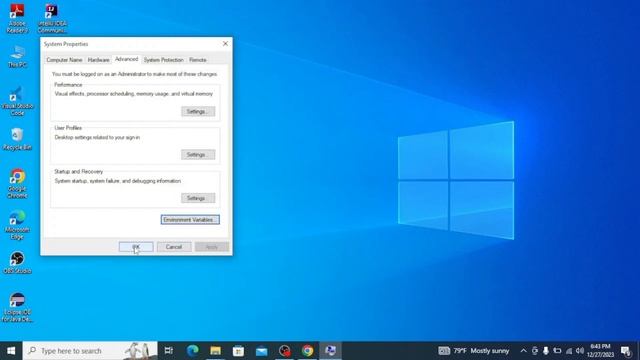Open Google Chrome desktop shortcut
This screenshot has height=360, width=640.
tap(17, 183)
